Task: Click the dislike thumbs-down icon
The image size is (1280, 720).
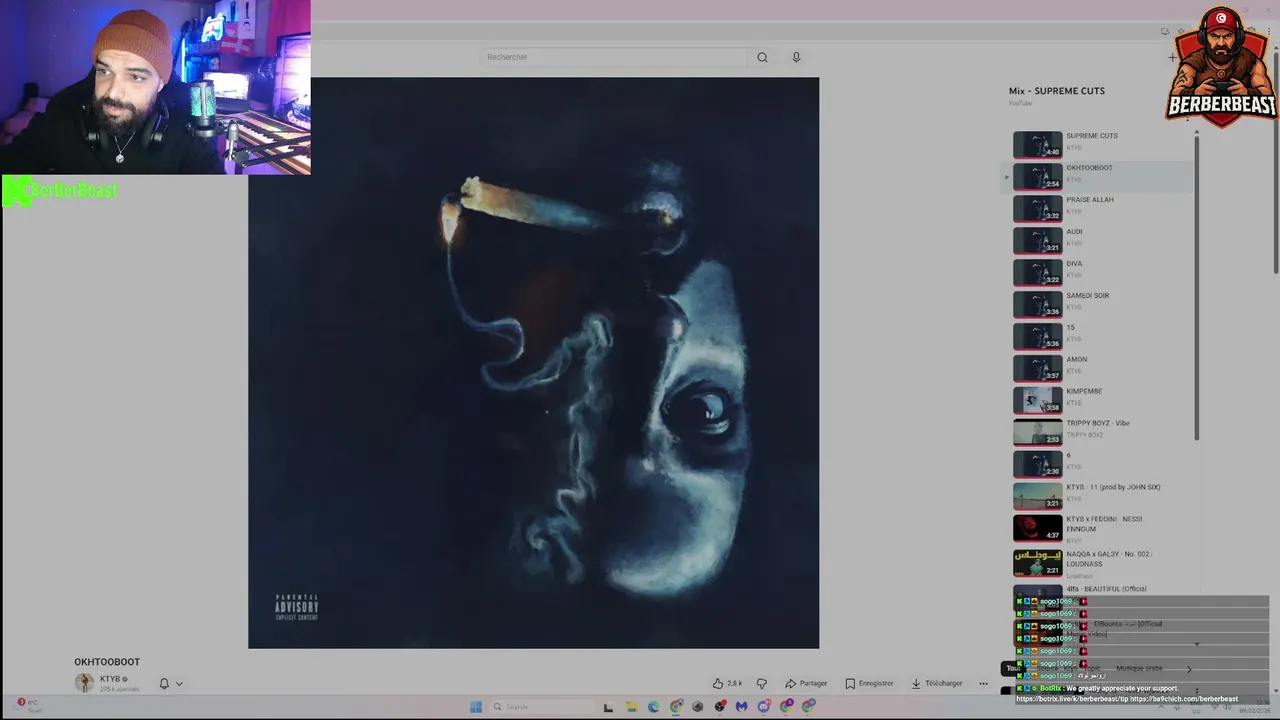Action: click(x=762, y=683)
